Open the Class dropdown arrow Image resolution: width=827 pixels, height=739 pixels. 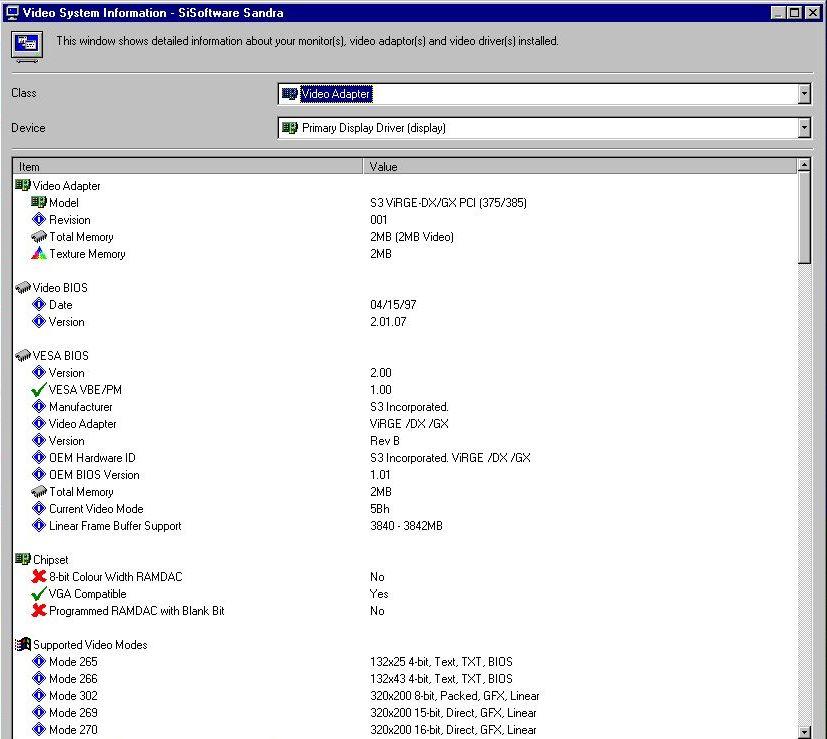pyautogui.click(x=804, y=94)
